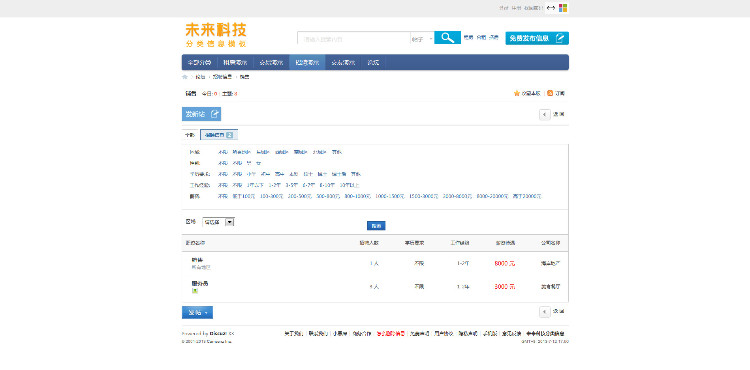Filter salary by 1000-1500元
This screenshot has height=370, width=750.
[x=390, y=196]
